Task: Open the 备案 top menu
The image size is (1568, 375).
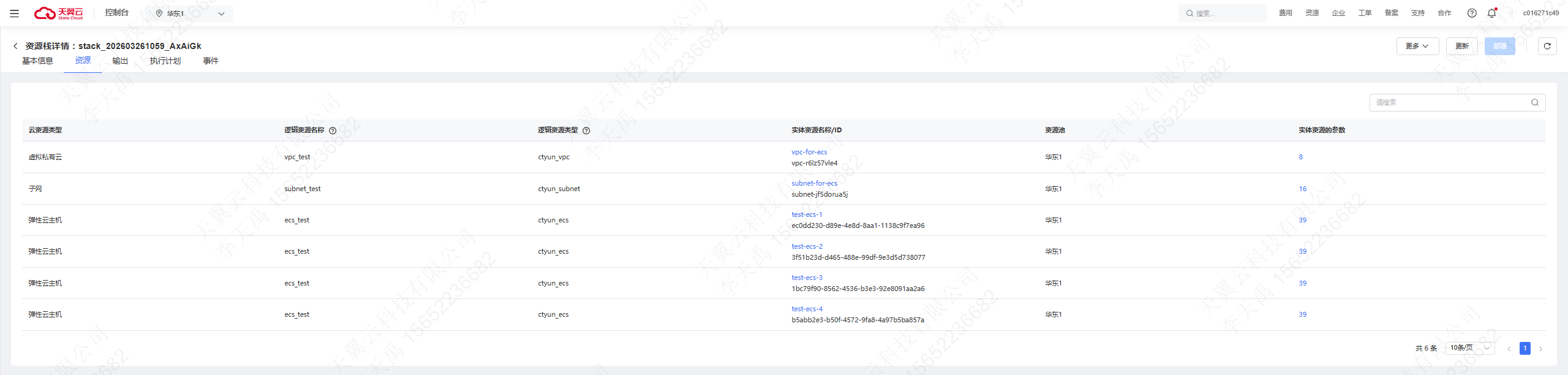Action: [x=1392, y=13]
